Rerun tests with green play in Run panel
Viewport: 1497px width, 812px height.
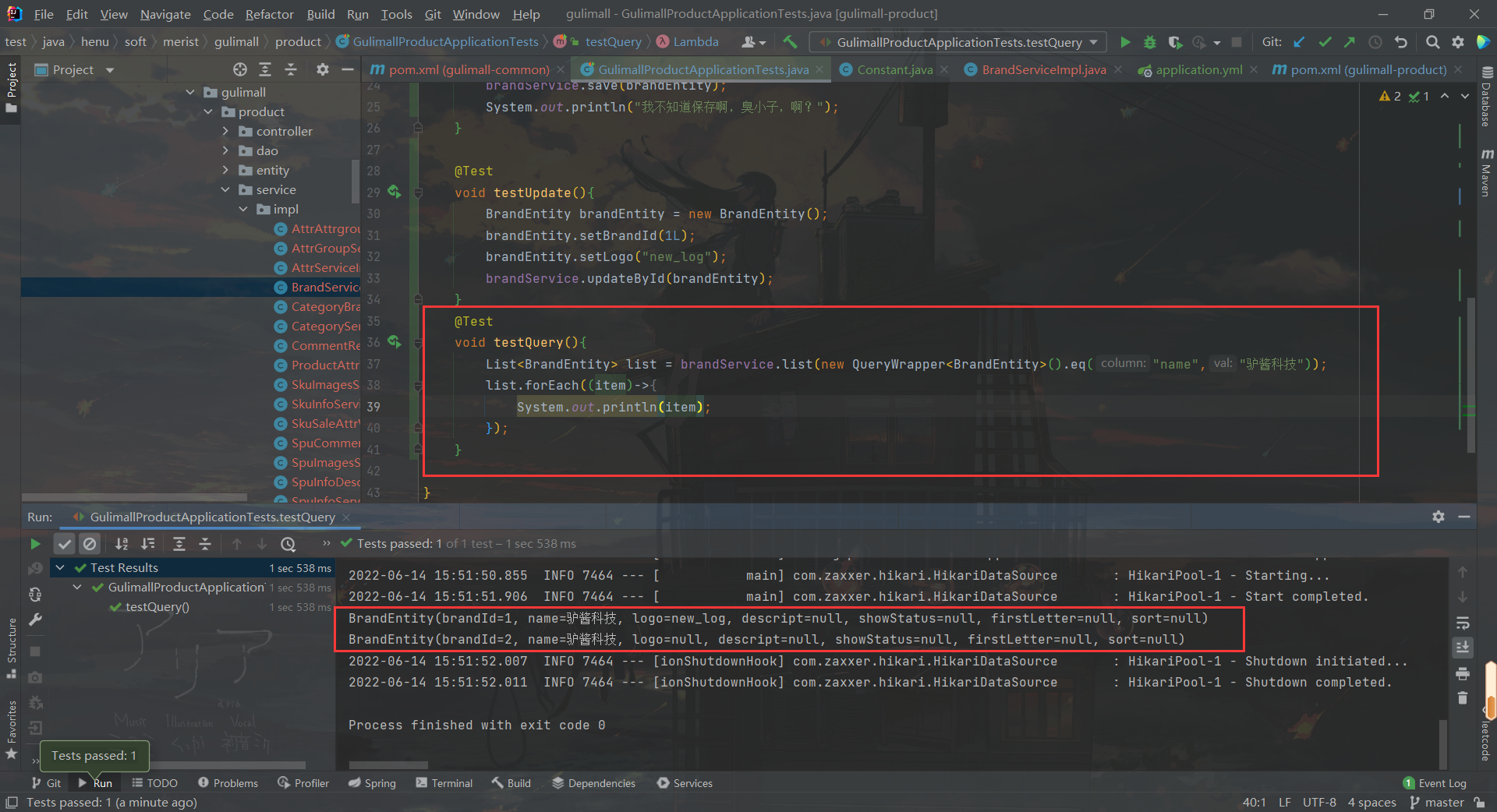coord(35,544)
